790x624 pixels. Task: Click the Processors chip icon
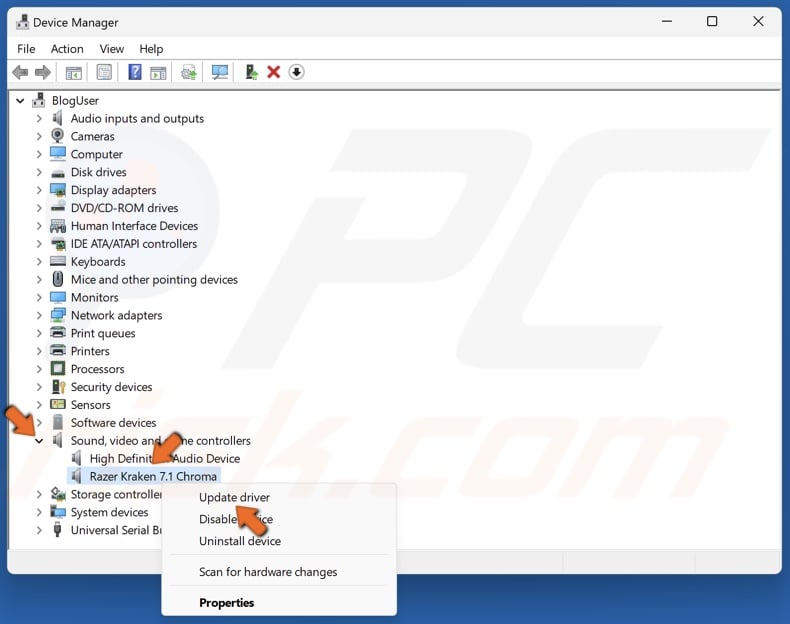pyautogui.click(x=58, y=369)
